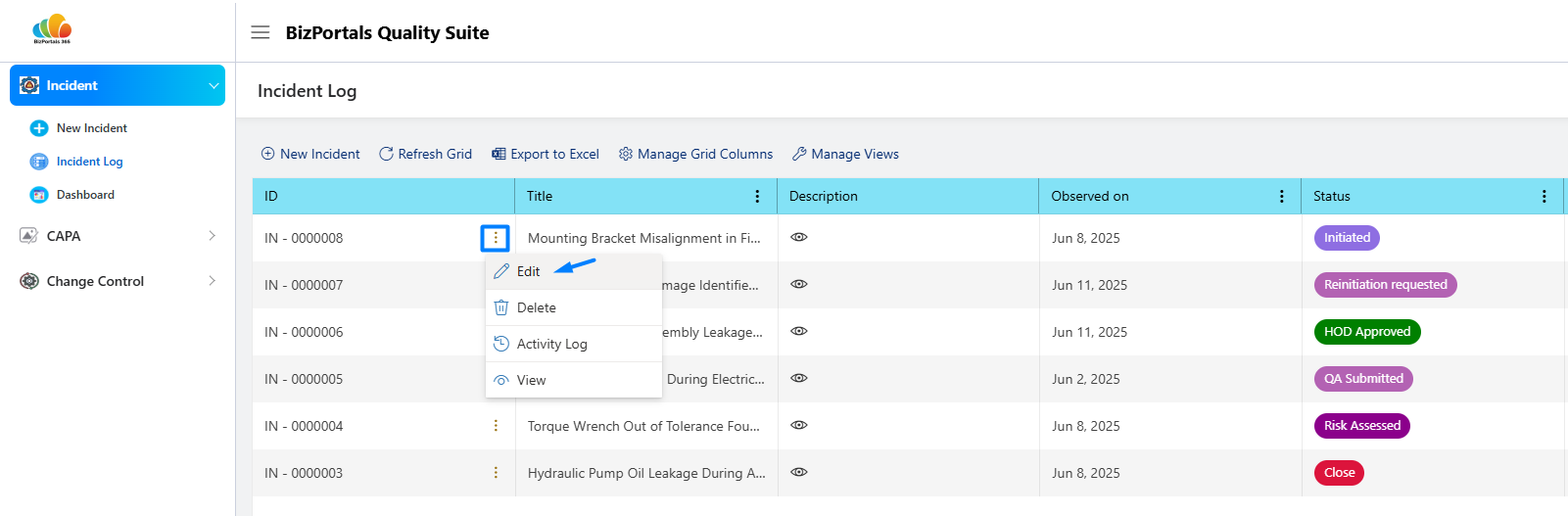Click the Manage Grid Columns button
The width and height of the screenshot is (1568, 516).
click(x=696, y=154)
